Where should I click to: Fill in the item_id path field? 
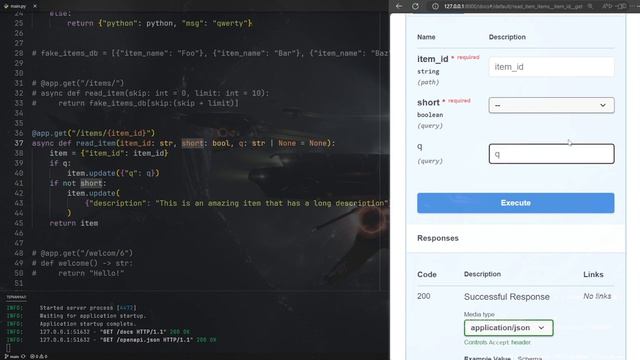click(x=551, y=67)
